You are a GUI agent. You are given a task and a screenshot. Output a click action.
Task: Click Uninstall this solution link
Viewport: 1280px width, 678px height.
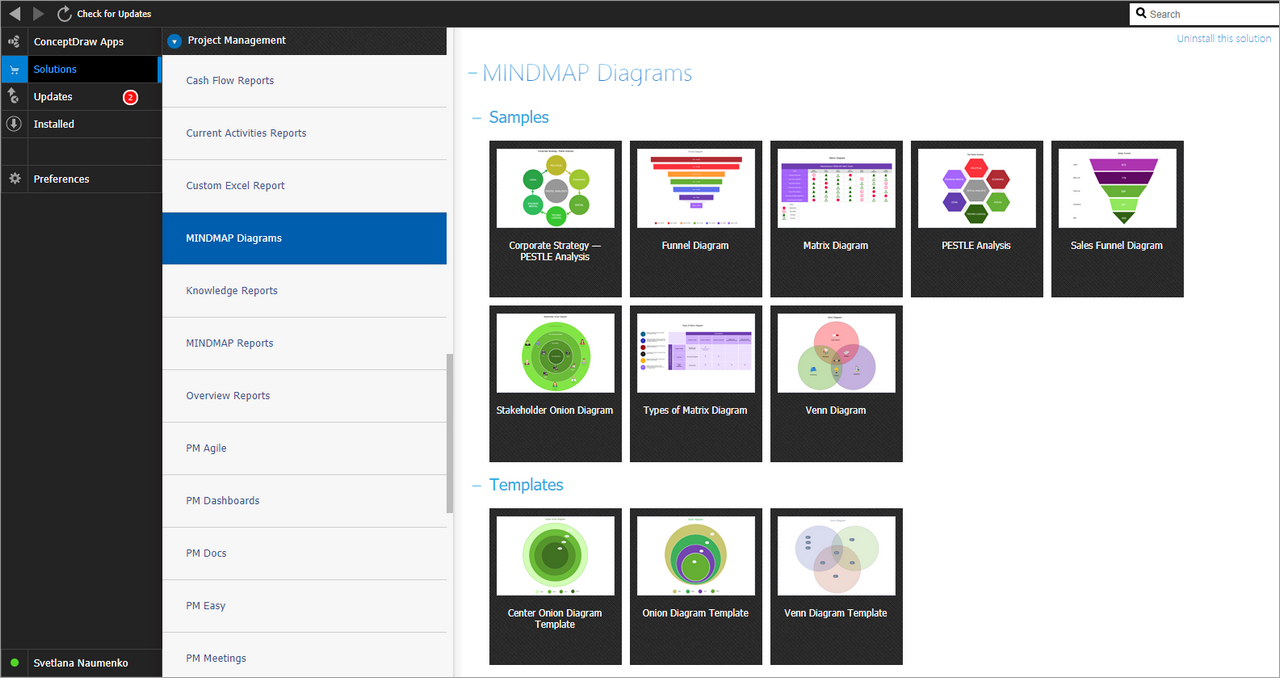click(1224, 38)
